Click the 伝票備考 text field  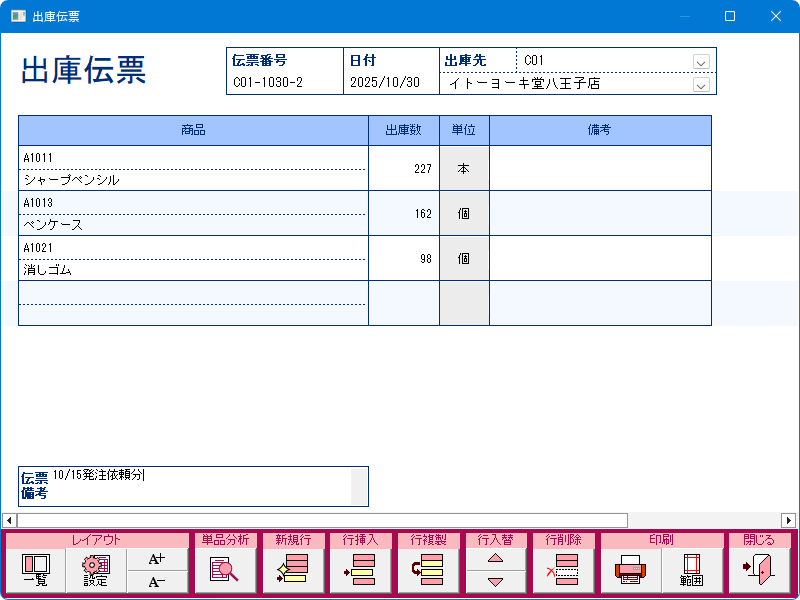(200, 485)
